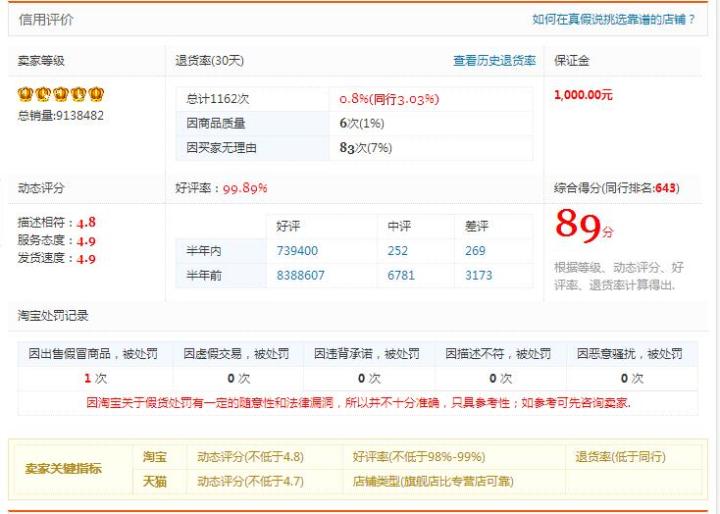Click the peer ranking 643
Screen dimensions: 720x514
point(665,188)
